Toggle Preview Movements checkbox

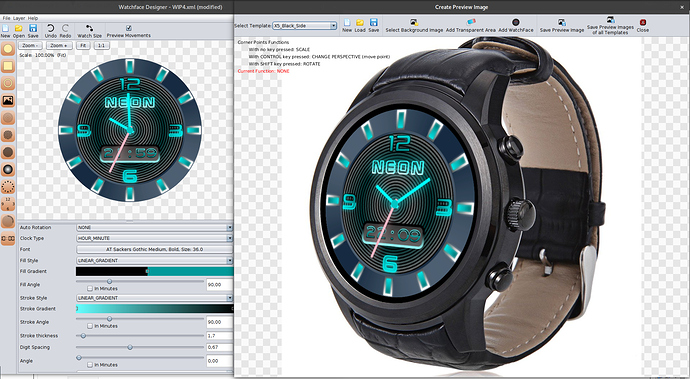[x=128, y=28]
